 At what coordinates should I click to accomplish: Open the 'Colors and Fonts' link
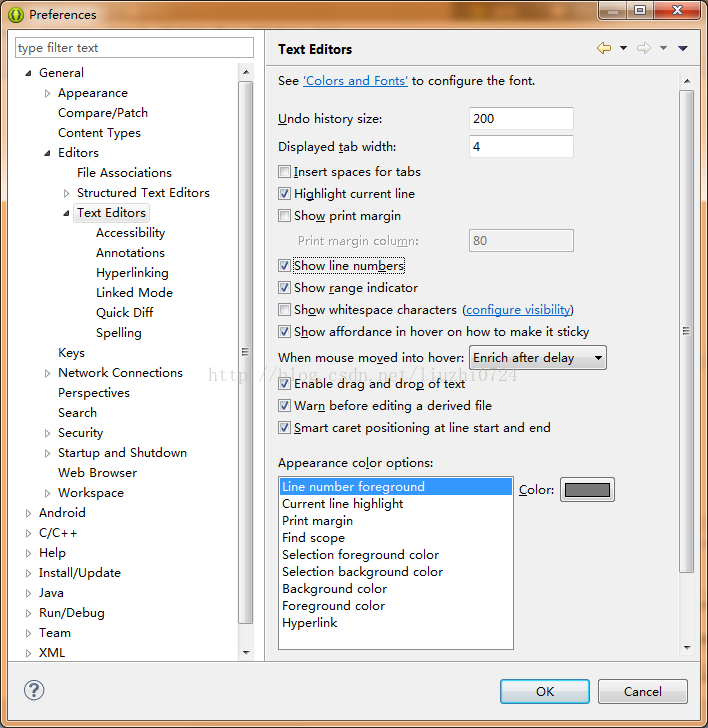[355, 81]
